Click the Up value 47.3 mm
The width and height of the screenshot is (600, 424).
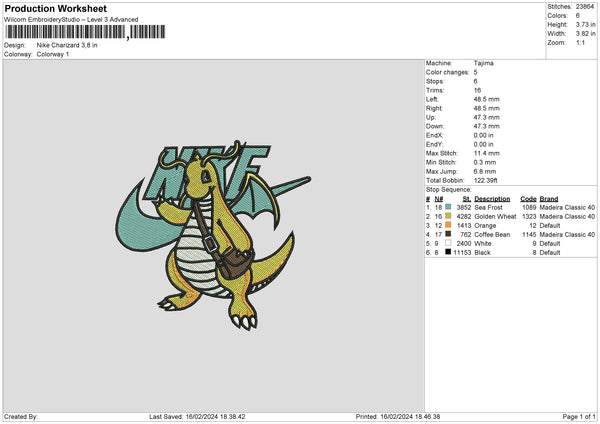tap(486, 117)
